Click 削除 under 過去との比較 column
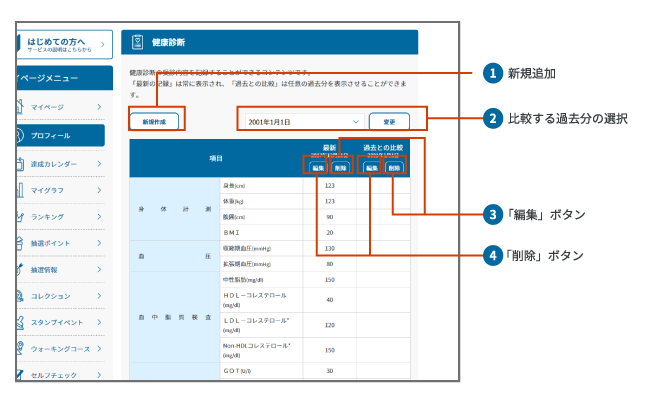Viewport: 664px width, 400px height. [x=395, y=168]
